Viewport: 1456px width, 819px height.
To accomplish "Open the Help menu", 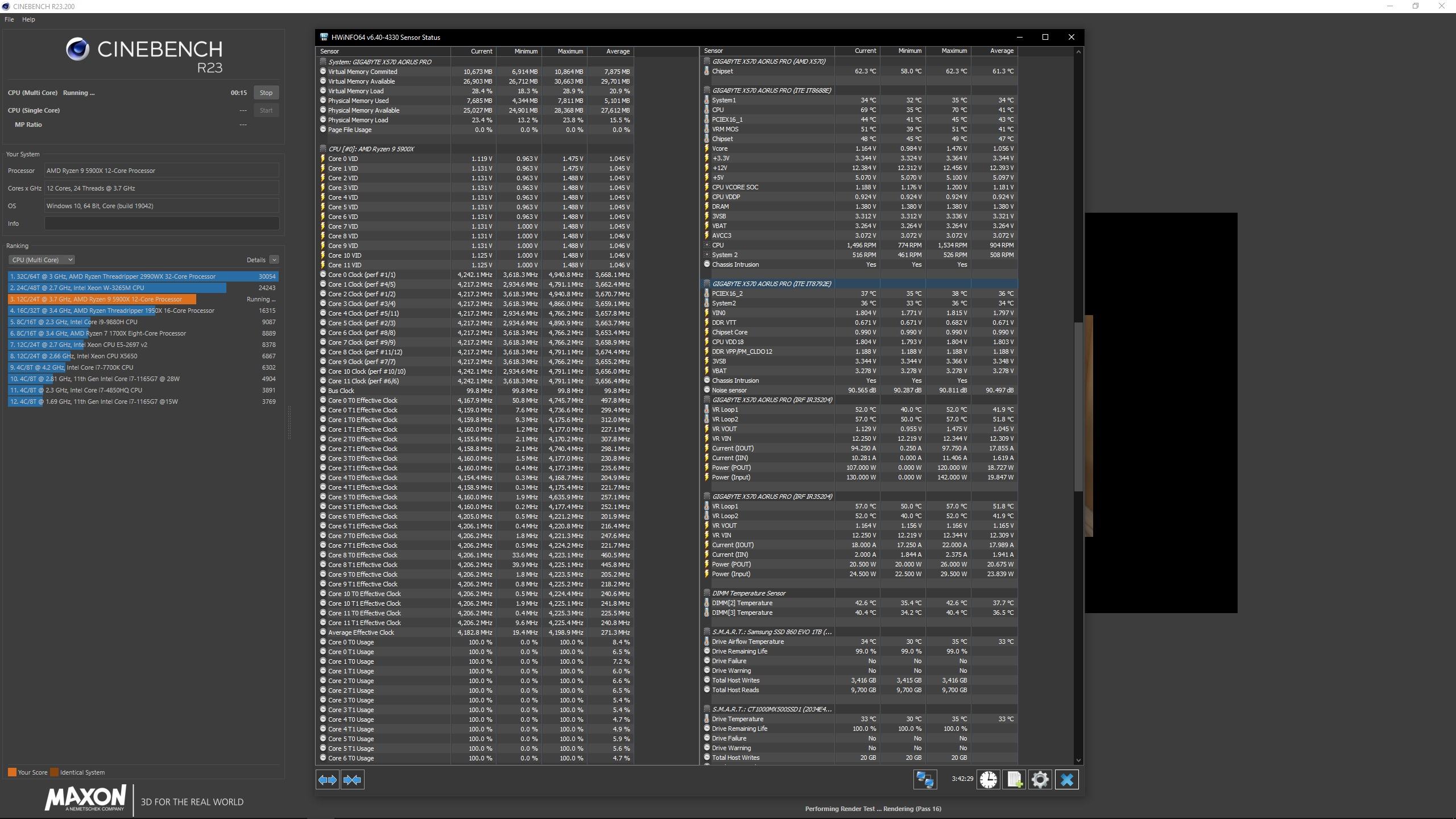I will point(28,19).
